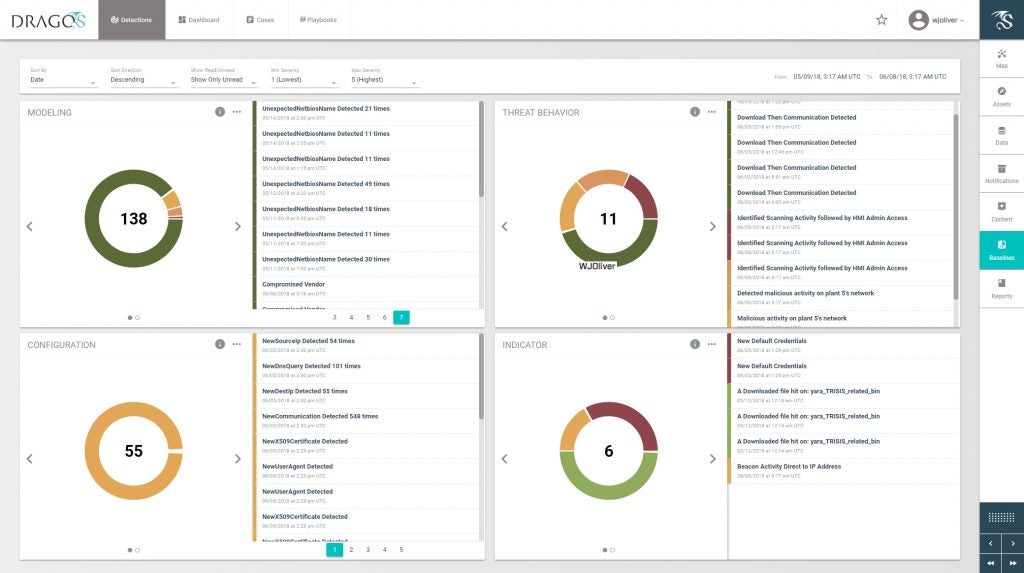Click the favorite star icon
1024x573 pixels.
pos(882,20)
